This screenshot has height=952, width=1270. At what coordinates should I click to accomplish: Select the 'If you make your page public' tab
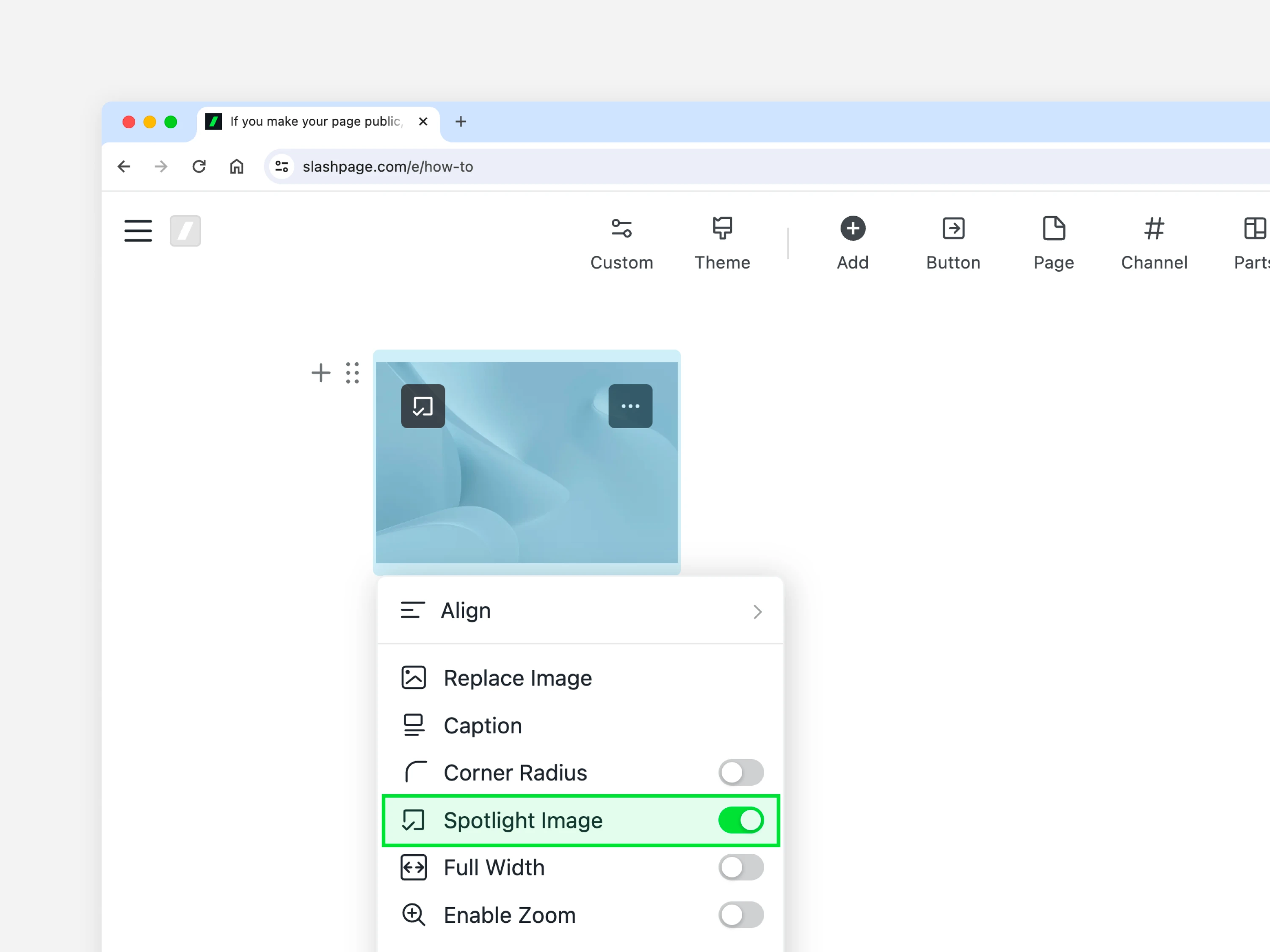(x=319, y=122)
